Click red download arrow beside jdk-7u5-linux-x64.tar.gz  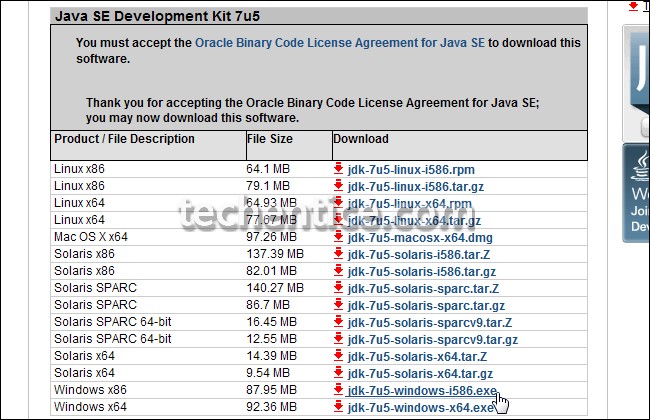[x=338, y=219]
